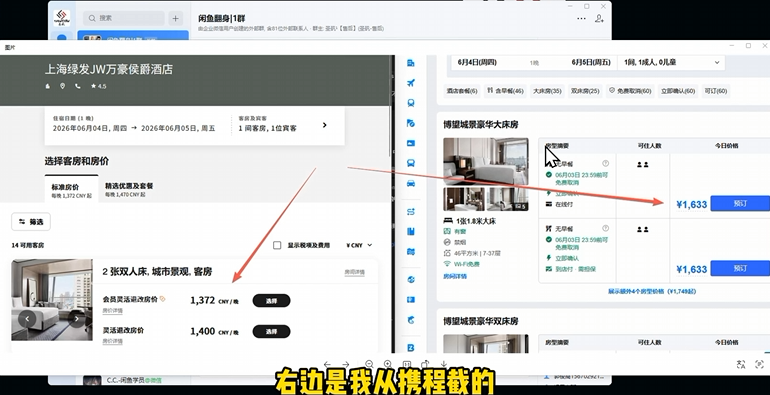Toggle the 含早餐(46) filter chip
770x395 pixels.
pos(505,91)
